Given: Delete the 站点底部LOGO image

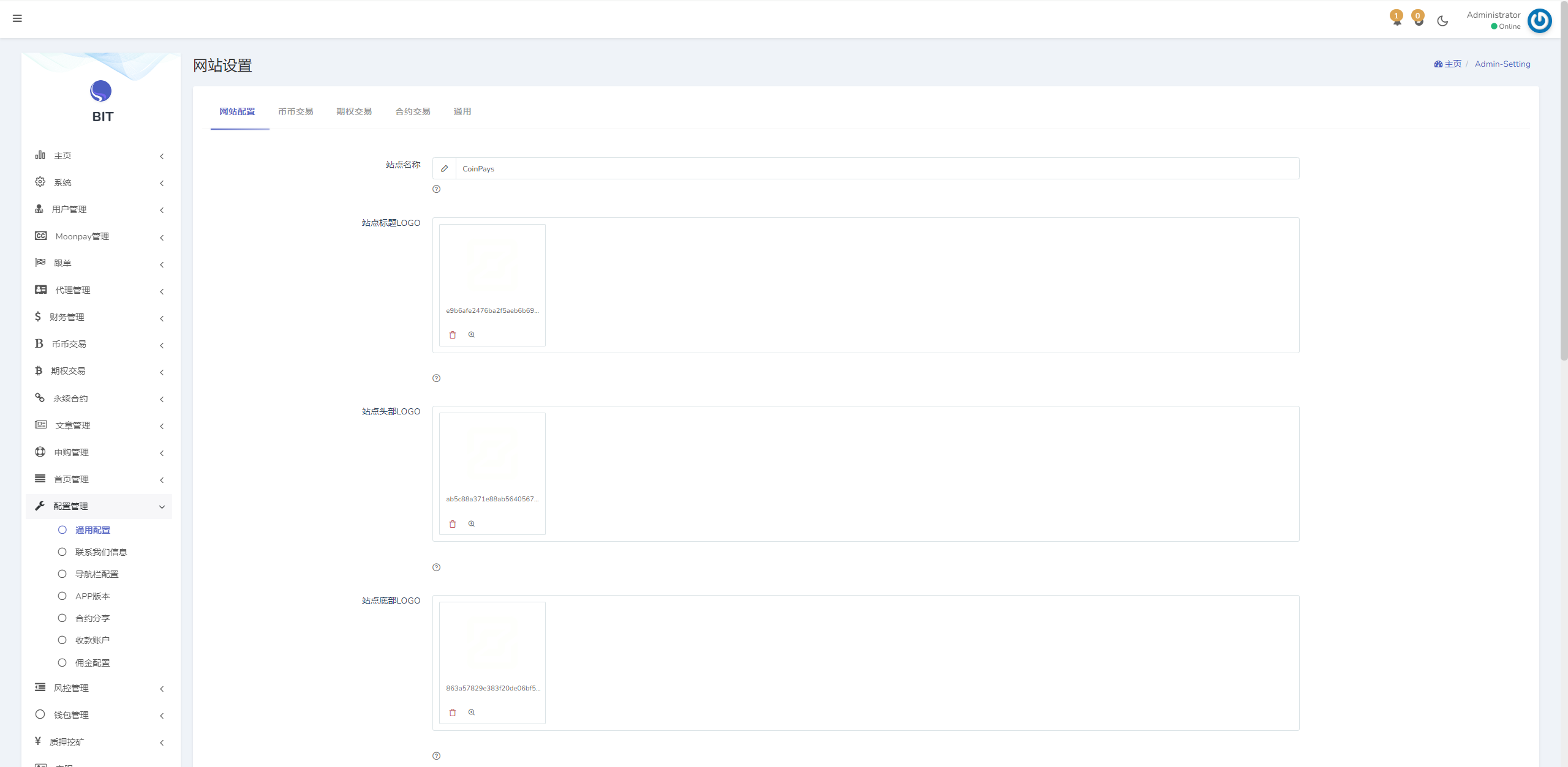Looking at the screenshot, I should (453, 713).
